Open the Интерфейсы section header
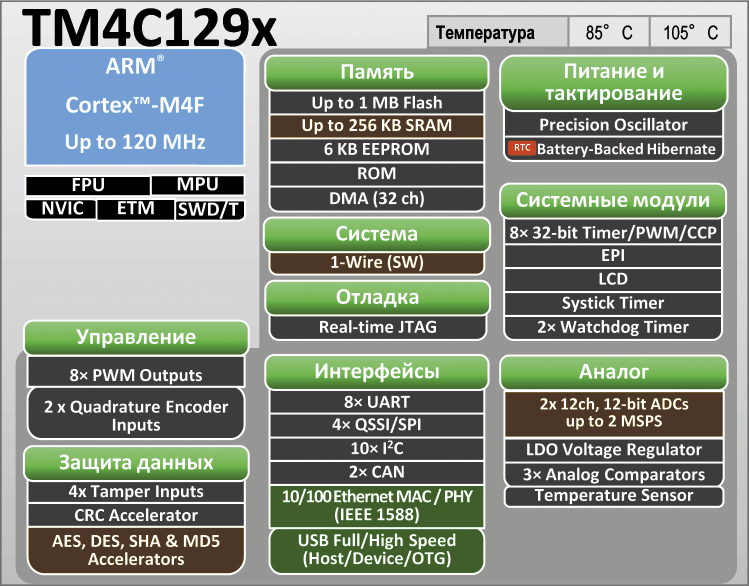Image resolution: width=749 pixels, height=586 pixels. click(x=377, y=372)
